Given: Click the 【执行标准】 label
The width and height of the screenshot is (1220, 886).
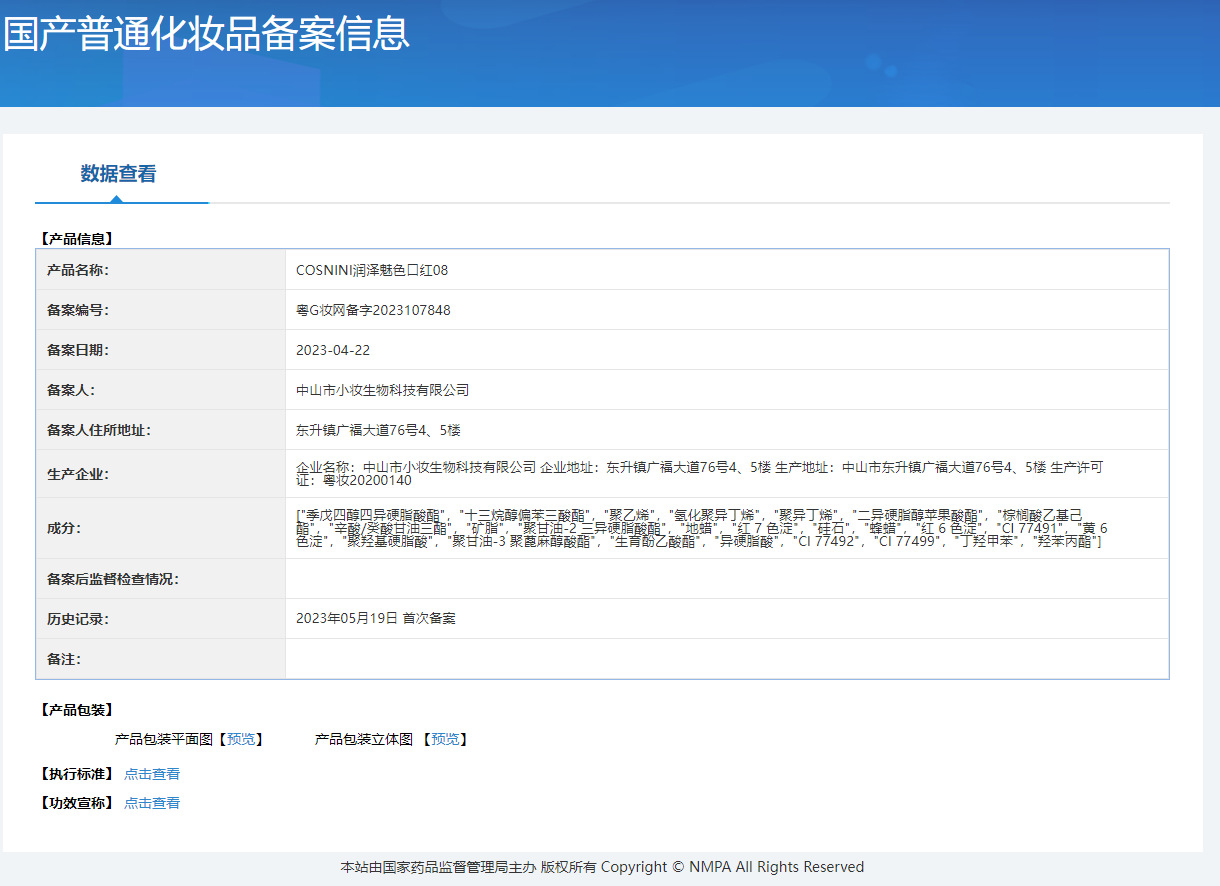Looking at the screenshot, I should 77,774.
